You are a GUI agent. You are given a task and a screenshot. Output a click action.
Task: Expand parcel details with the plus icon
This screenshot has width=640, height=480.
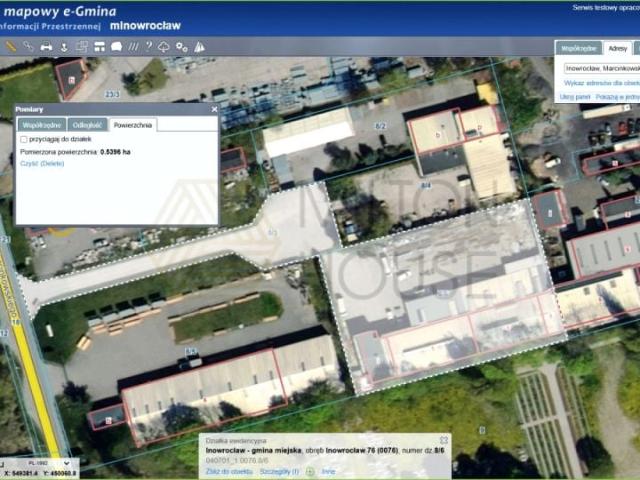pyautogui.click(x=310, y=470)
